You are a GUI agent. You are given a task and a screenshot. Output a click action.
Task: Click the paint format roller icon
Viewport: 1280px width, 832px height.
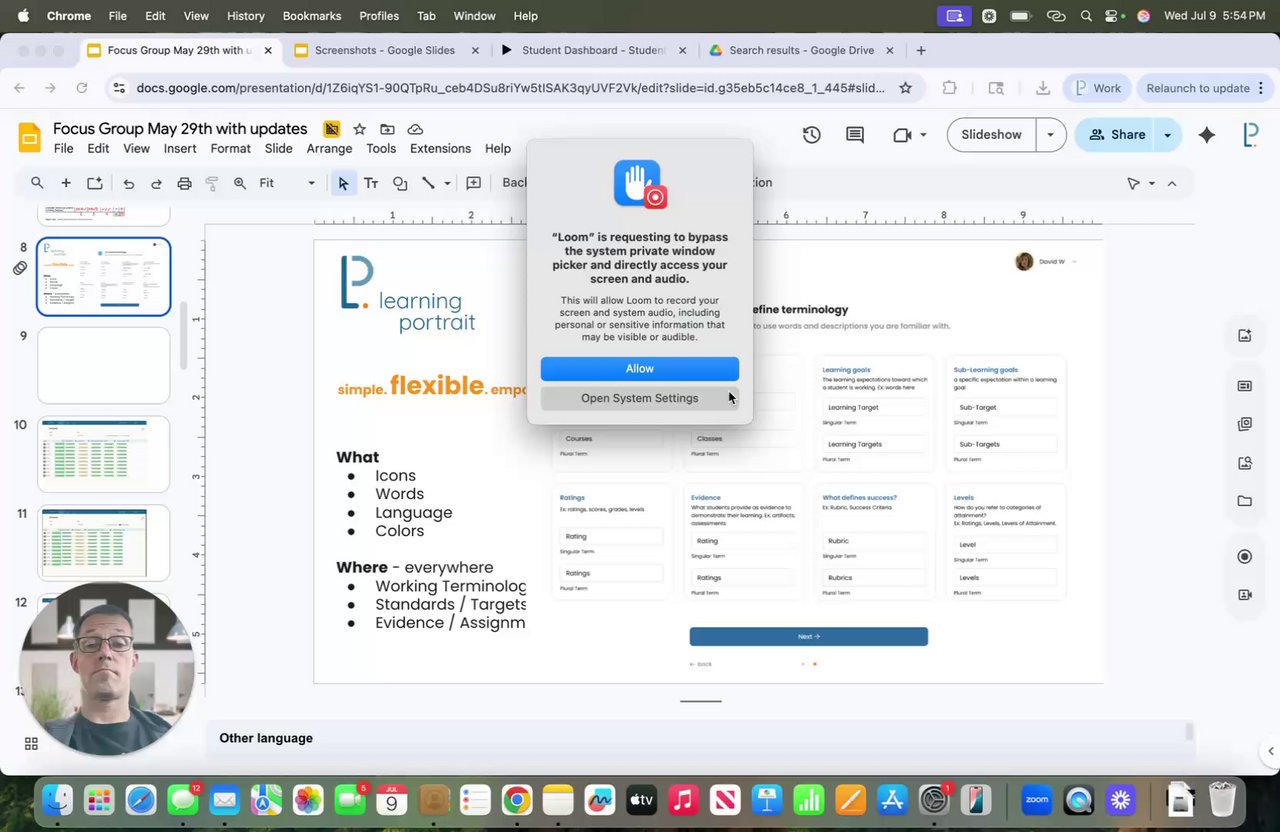click(x=212, y=183)
